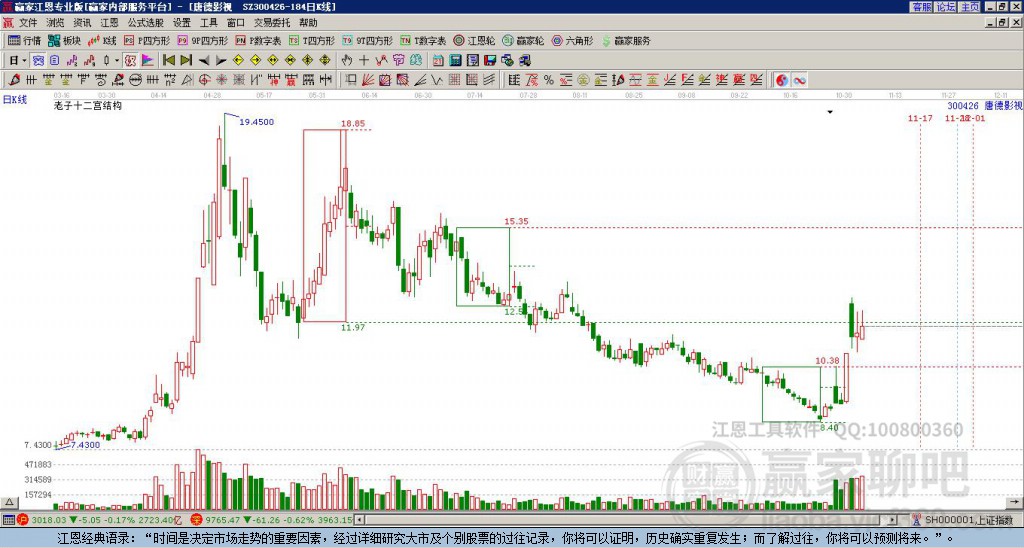Screen dimensions: 1024x548
Task: Open the 六角形 hexagon tool
Action: coord(573,40)
